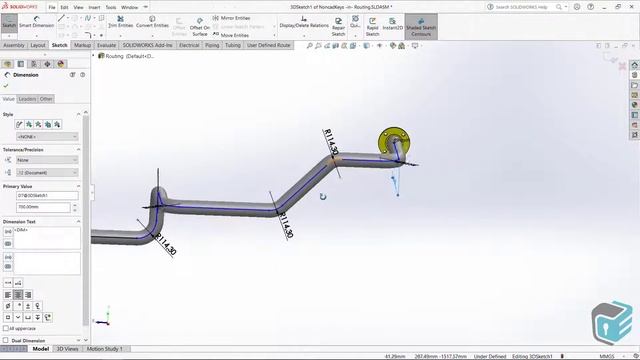Open the Piping ribbon tab
Image resolution: width=640 pixels, height=360 pixels.
(212, 45)
